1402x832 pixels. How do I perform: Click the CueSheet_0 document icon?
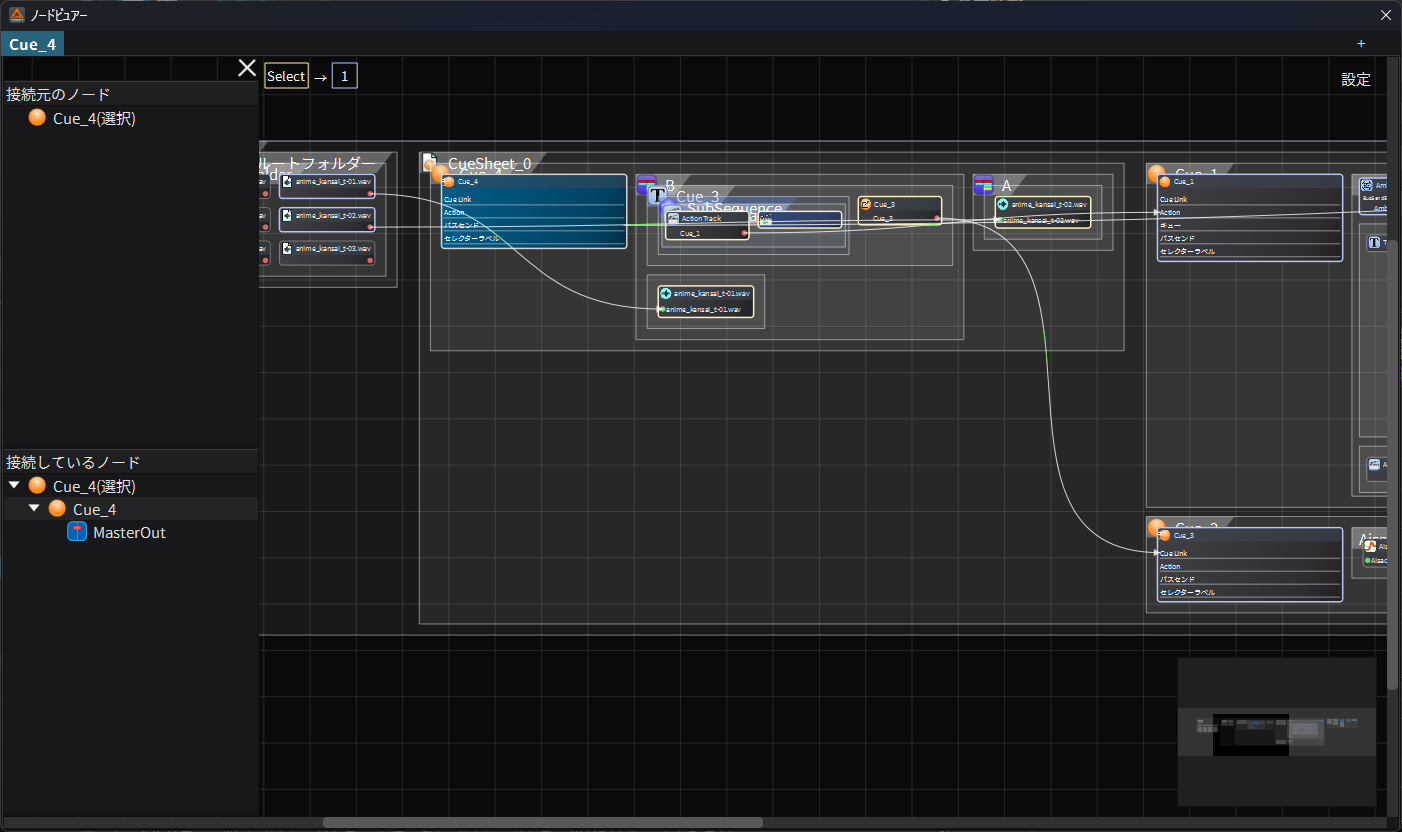click(430, 162)
